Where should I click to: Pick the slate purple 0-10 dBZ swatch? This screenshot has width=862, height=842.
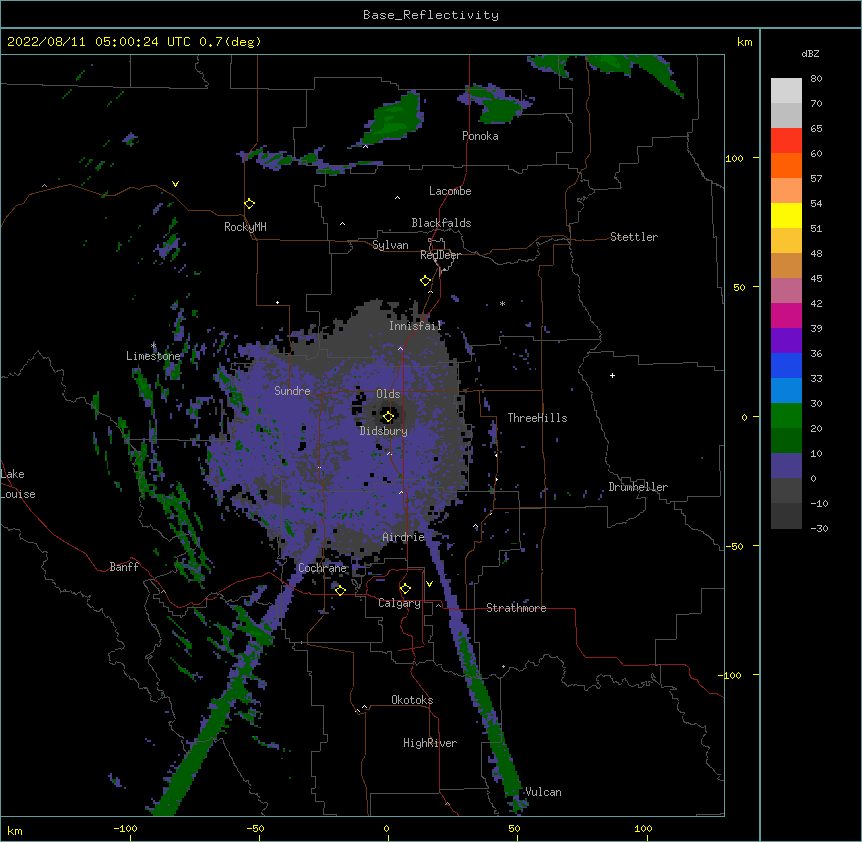[x=786, y=466]
